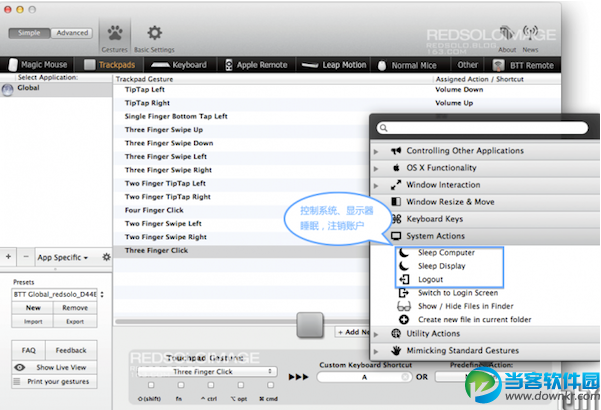Switch to Magic Mouse tab
This screenshot has width=601, height=410.
pos(38,65)
